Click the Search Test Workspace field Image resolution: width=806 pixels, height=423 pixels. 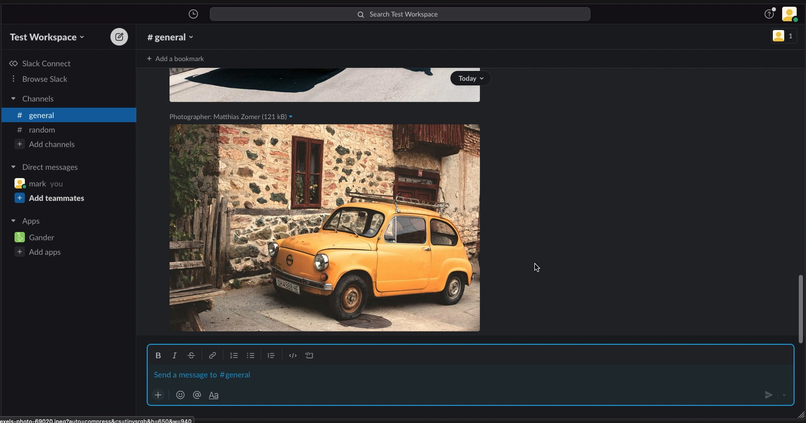coord(400,14)
